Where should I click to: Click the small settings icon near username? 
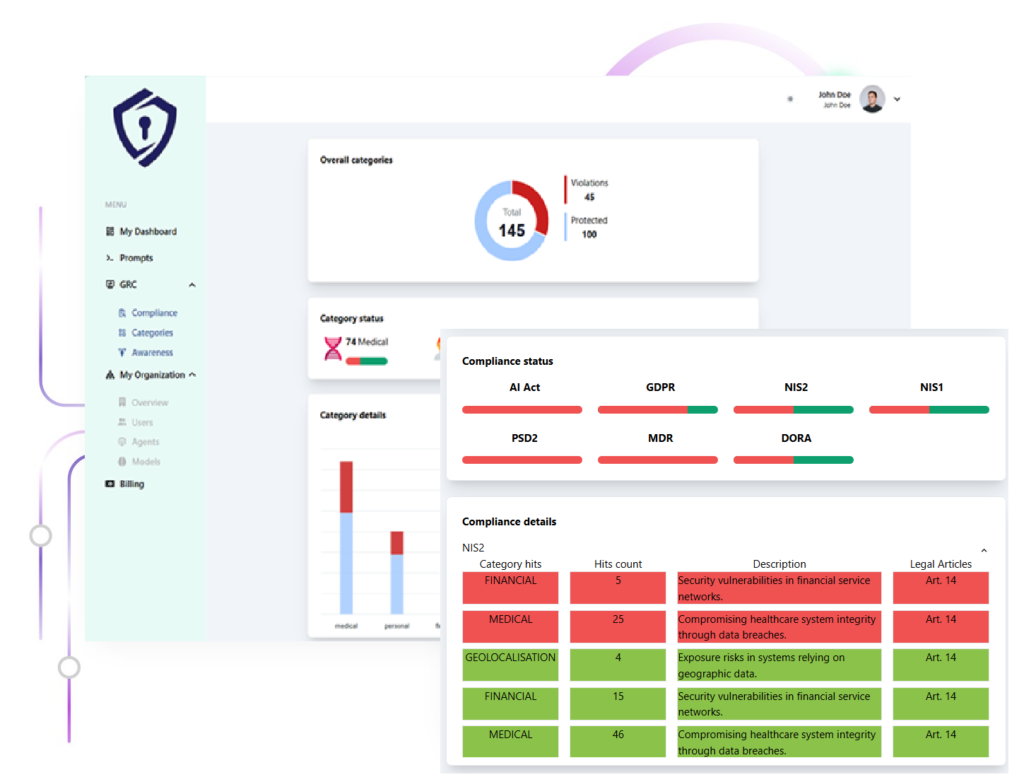[790, 99]
